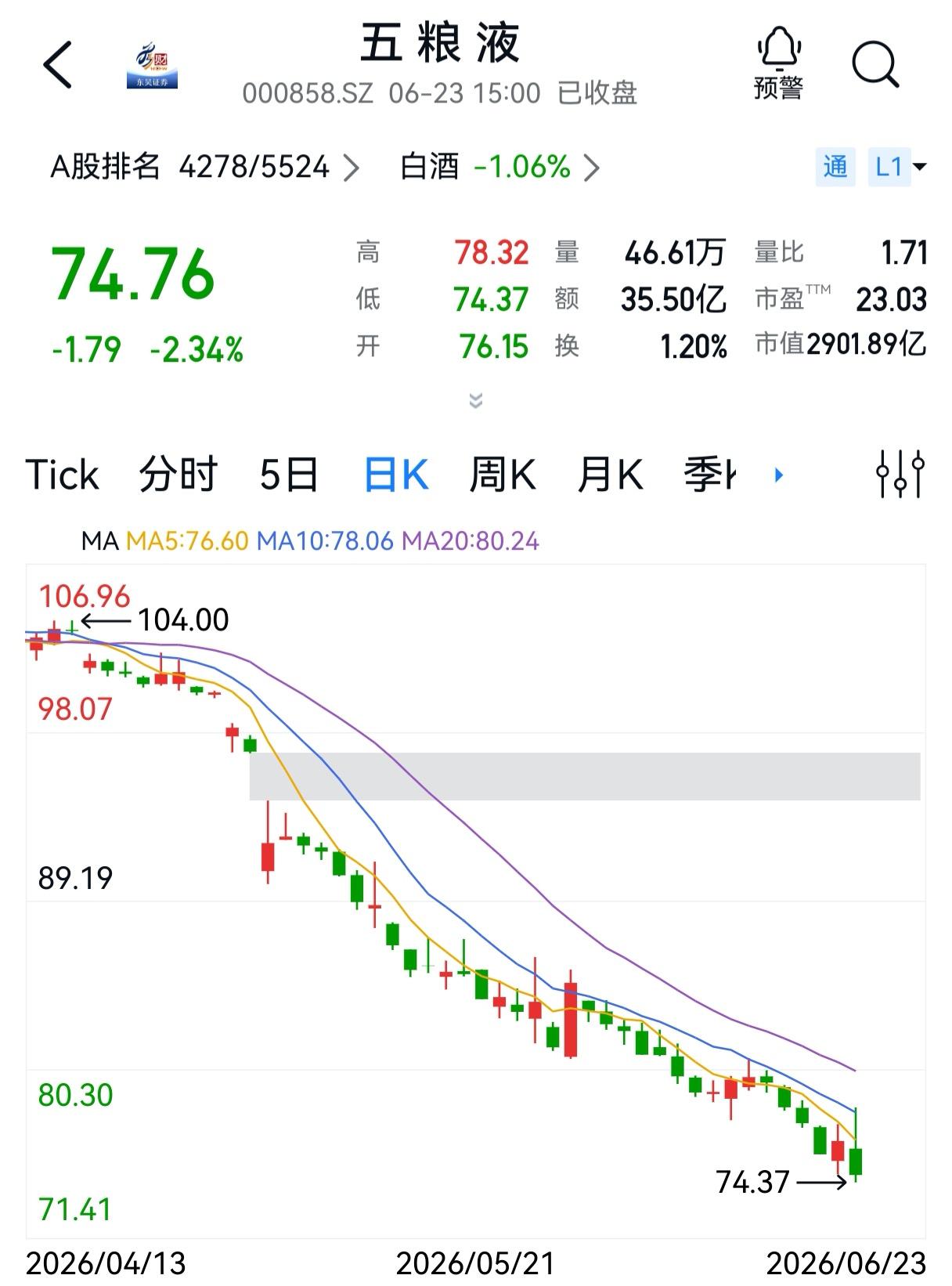Tap the MA20:80.24 indicator label
The height and width of the screenshot is (1286, 952).
(x=471, y=541)
